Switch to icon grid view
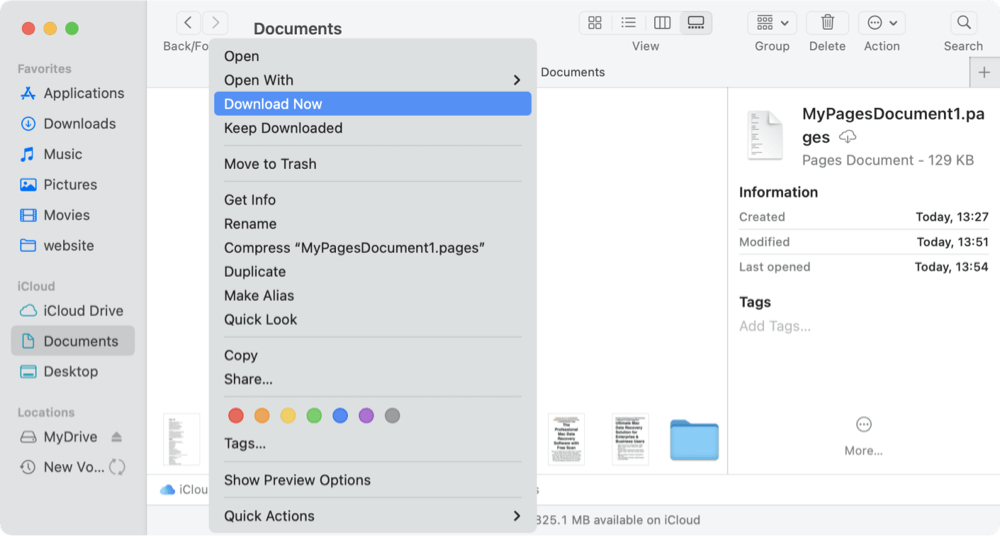The image size is (1000, 536). point(595,23)
